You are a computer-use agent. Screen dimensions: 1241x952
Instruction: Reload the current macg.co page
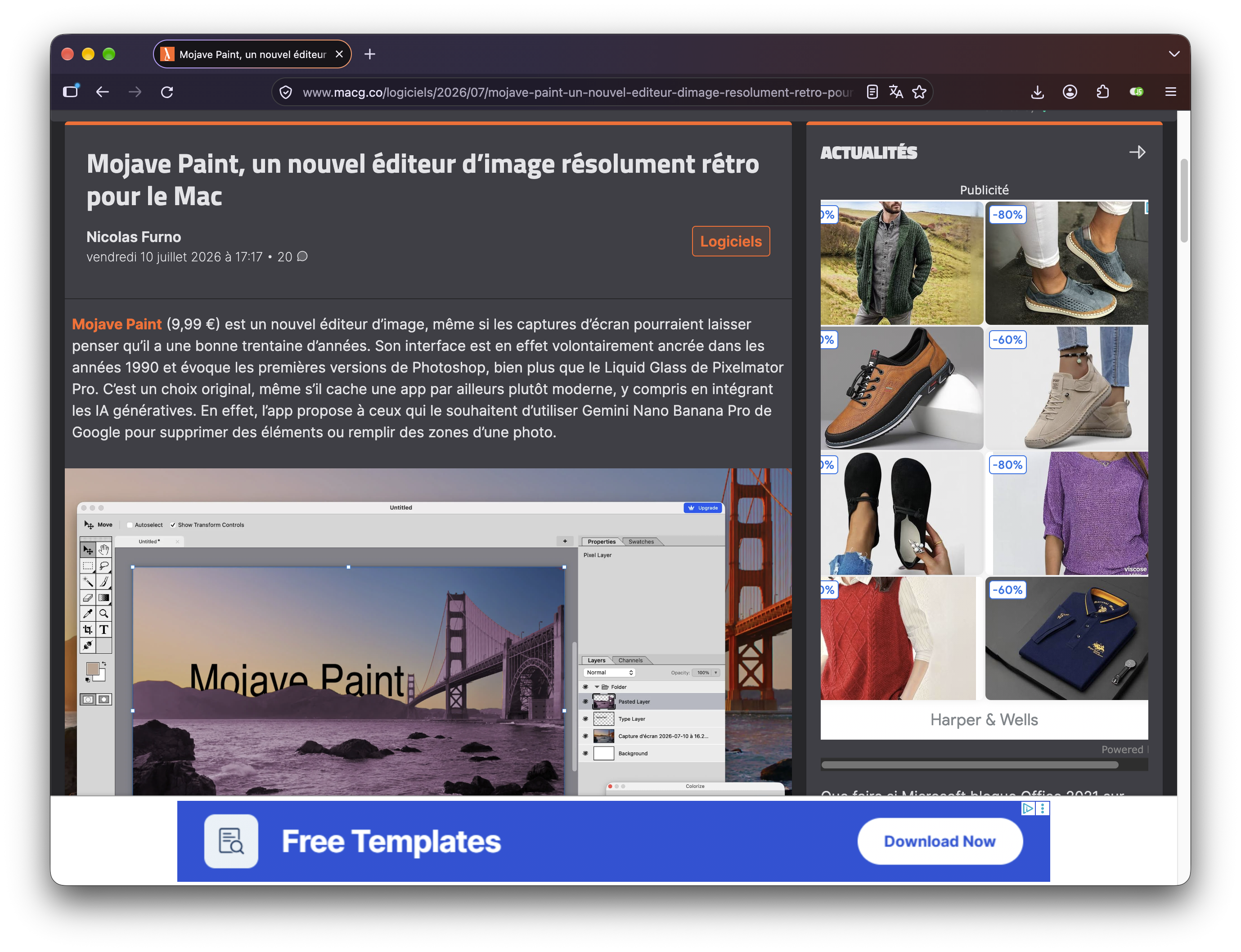[x=167, y=92]
